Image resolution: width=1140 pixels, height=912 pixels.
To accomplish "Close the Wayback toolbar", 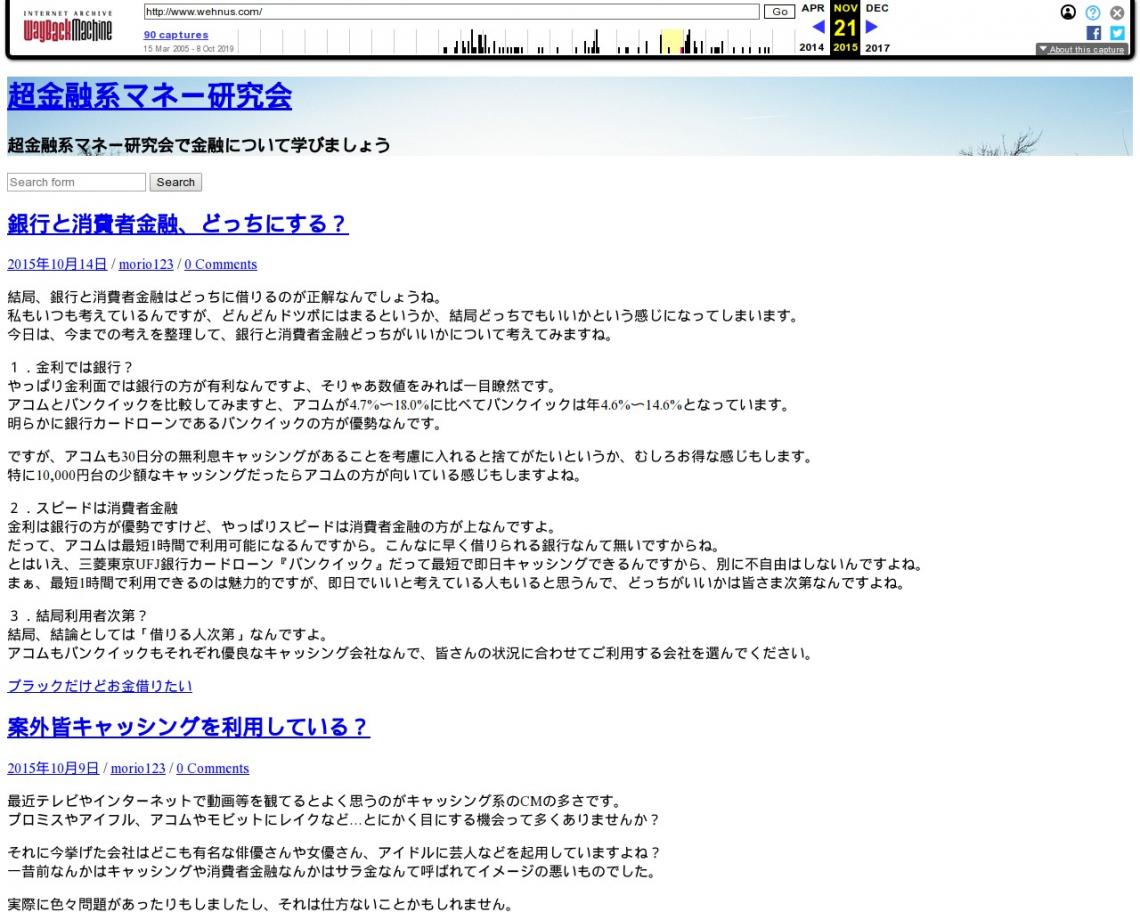I will 1117,12.
